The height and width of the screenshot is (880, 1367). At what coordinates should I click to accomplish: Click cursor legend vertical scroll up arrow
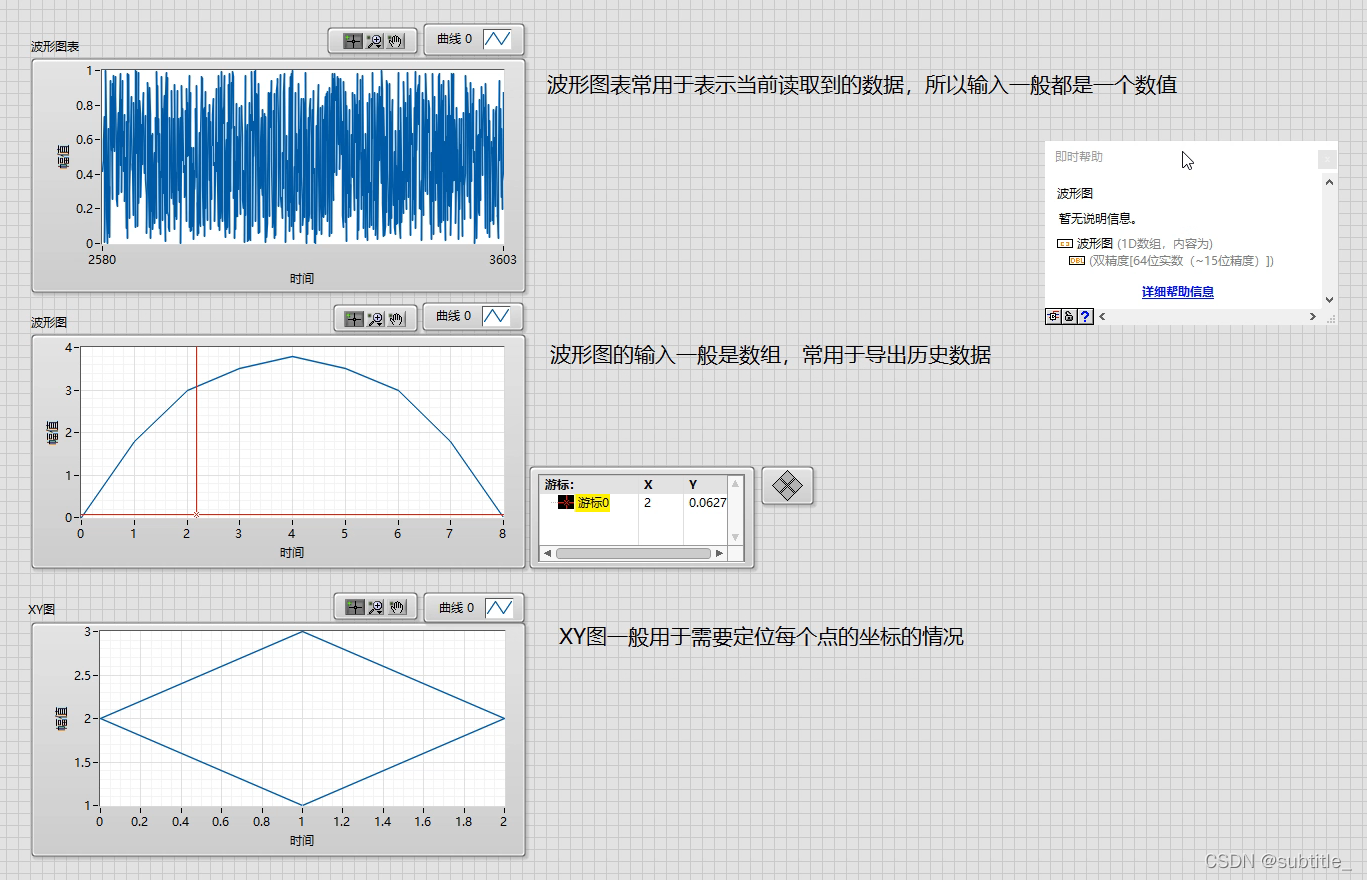(x=736, y=484)
